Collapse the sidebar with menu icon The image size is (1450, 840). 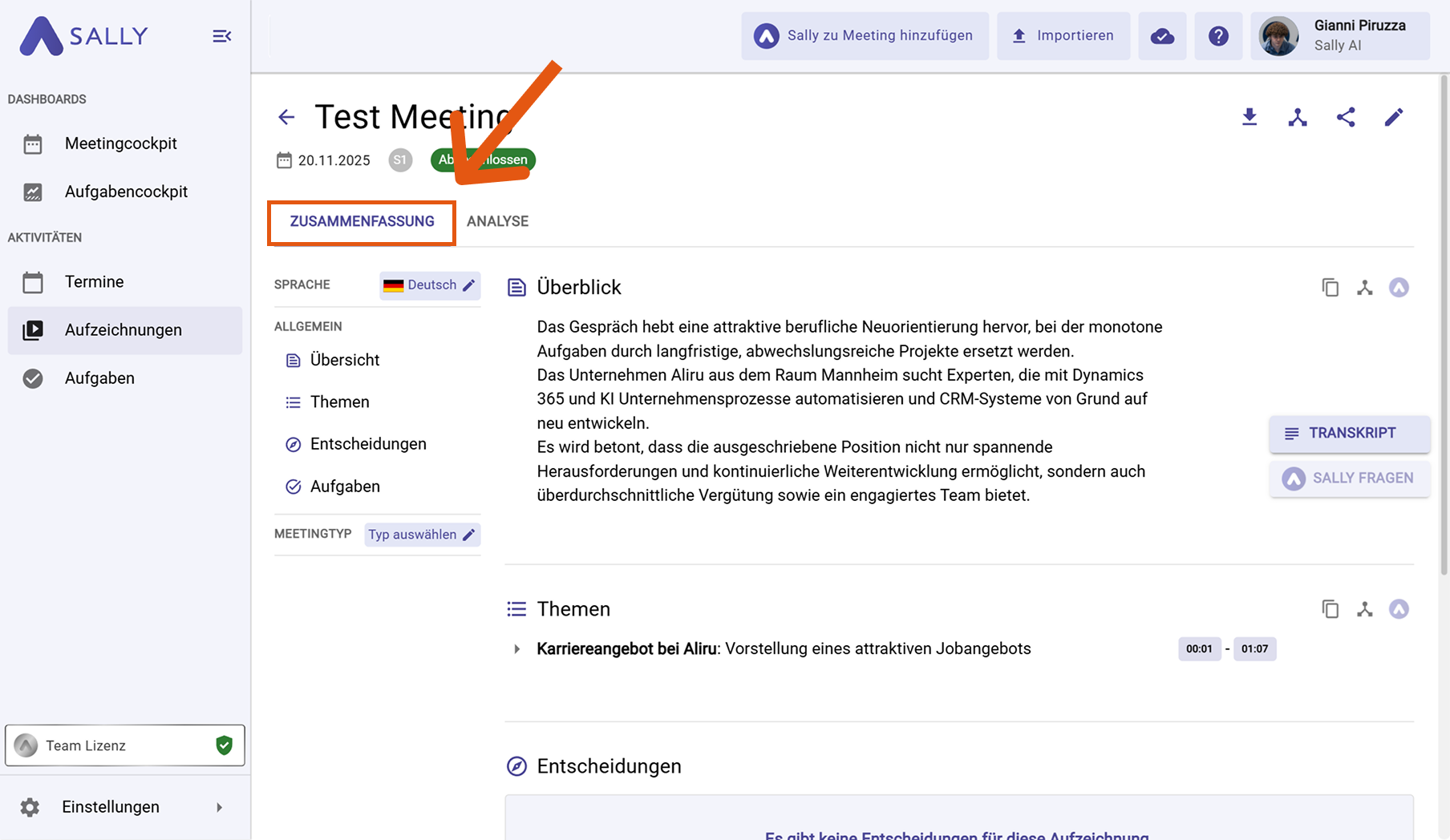point(221,36)
